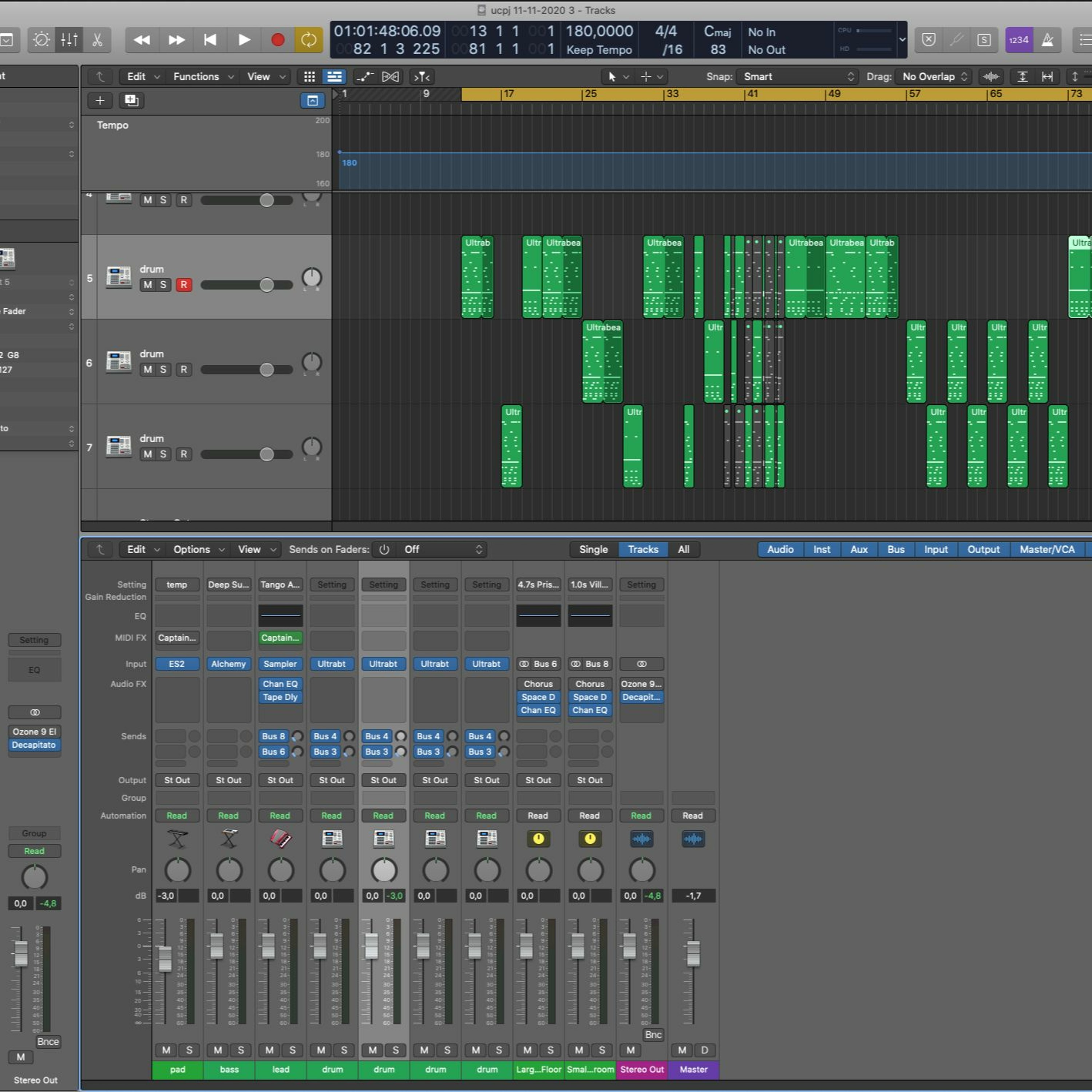This screenshot has width=1092, height=1092.
Task: Click the Waveform Zoom button
Action: coord(991,76)
